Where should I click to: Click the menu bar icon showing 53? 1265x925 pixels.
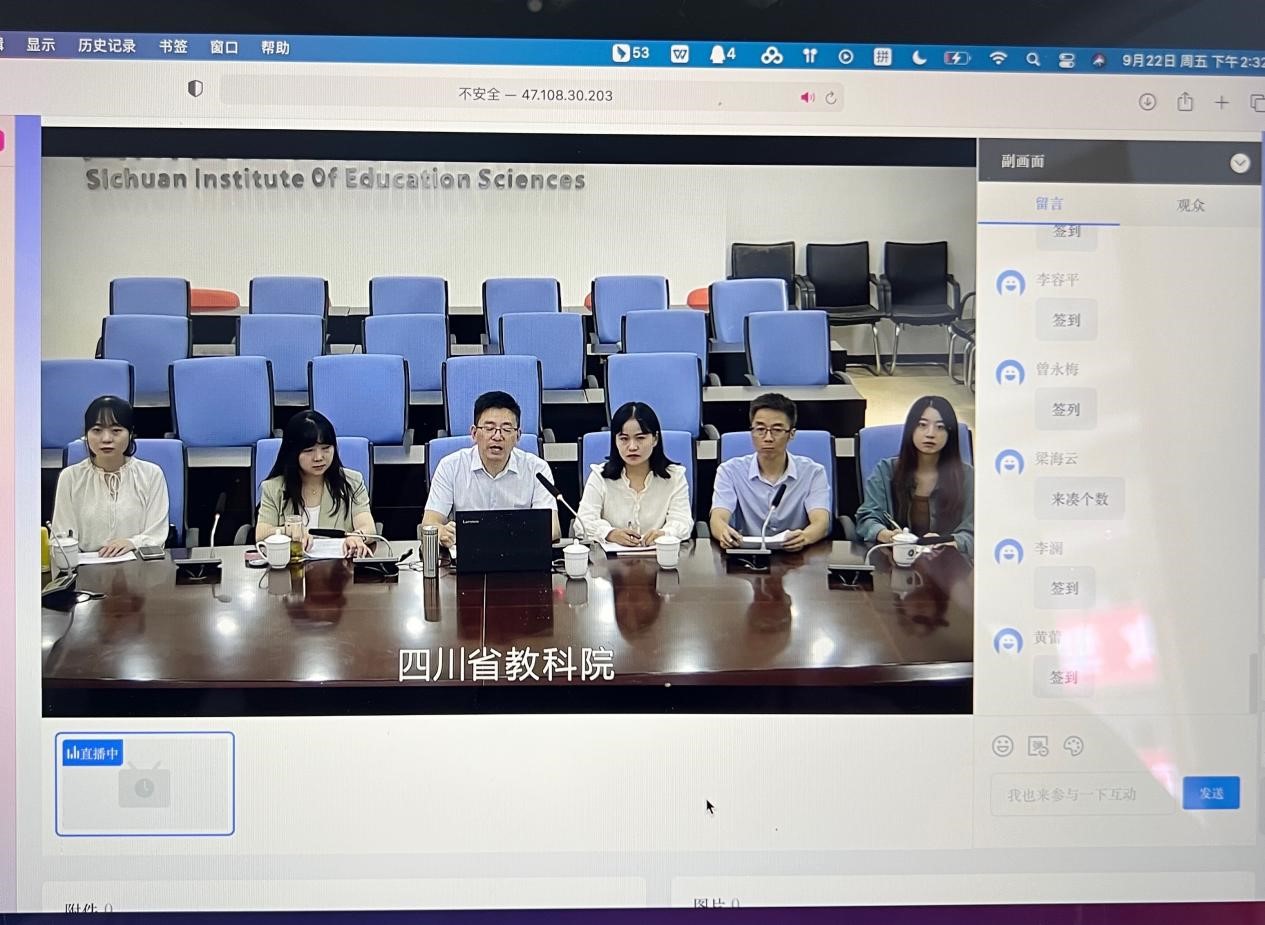(630, 53)
